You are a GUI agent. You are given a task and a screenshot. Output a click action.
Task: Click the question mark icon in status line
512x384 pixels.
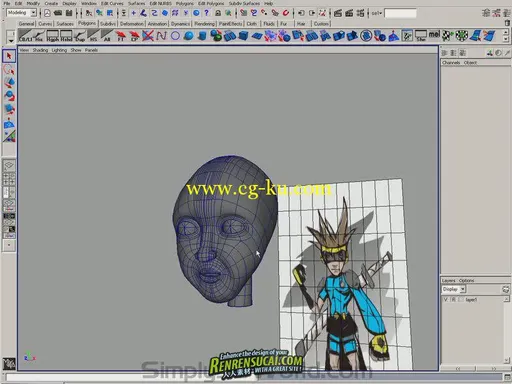207,13
